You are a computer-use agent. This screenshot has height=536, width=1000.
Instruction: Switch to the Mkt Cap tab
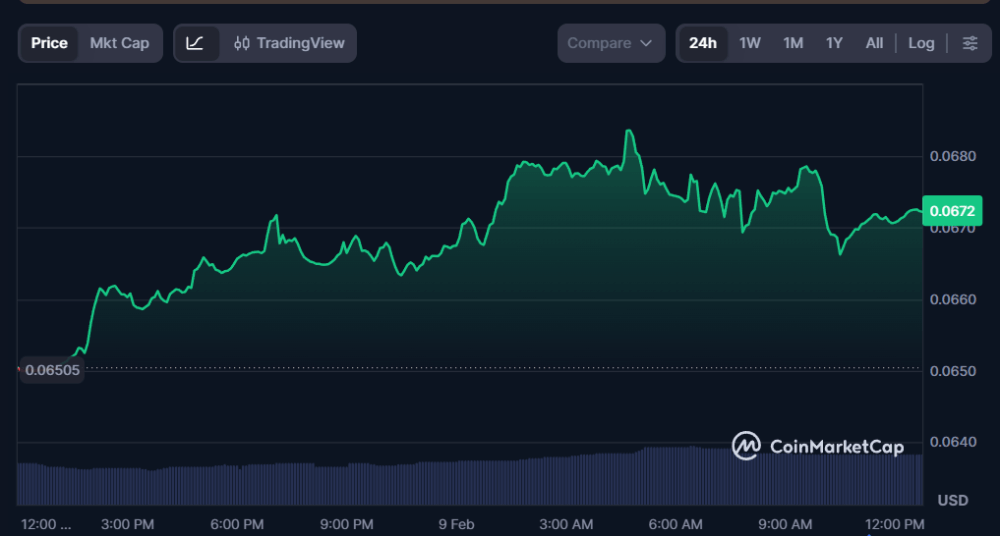click(119, 43)
